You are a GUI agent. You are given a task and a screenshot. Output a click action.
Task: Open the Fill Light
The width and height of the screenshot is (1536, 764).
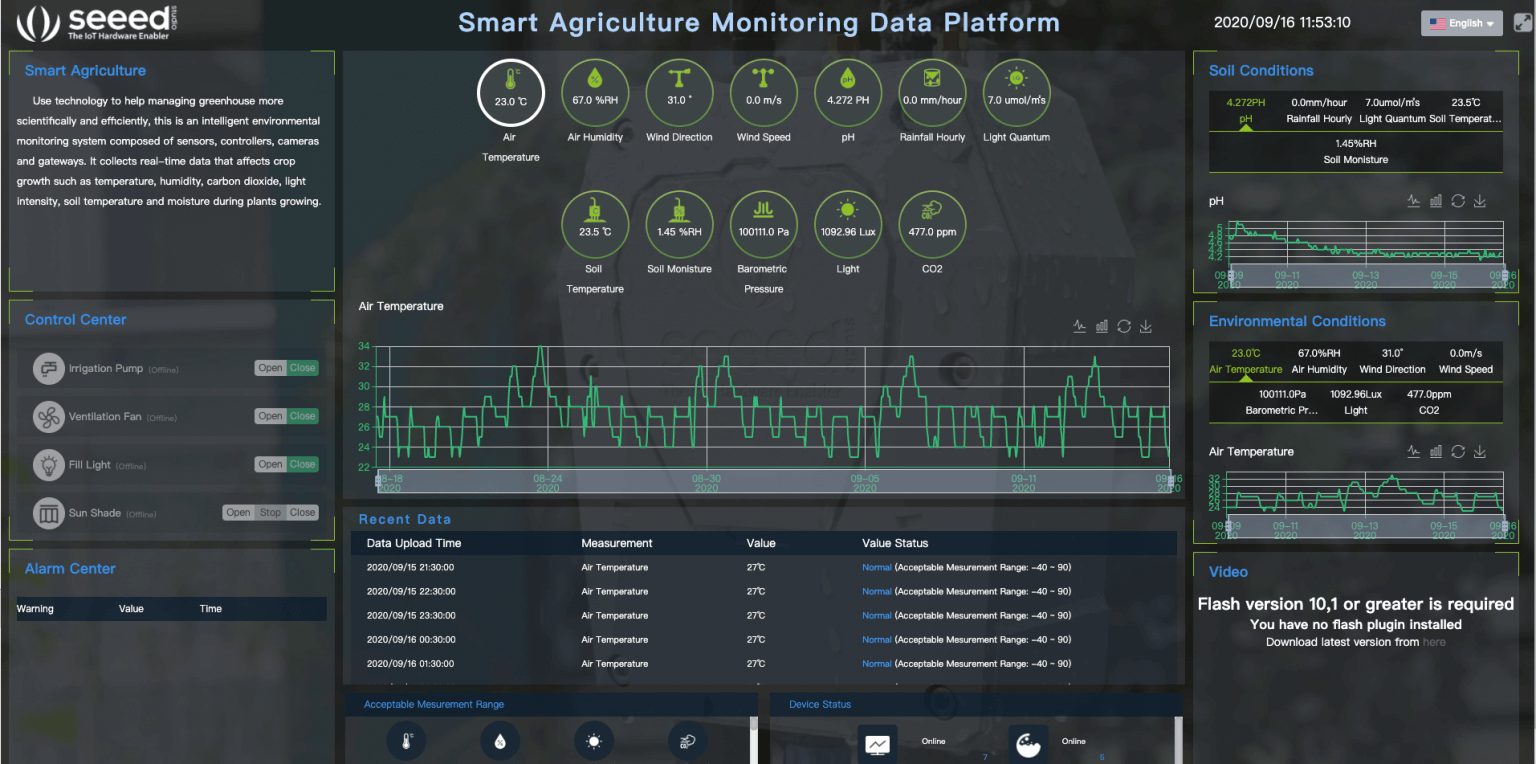pos(269,463)
